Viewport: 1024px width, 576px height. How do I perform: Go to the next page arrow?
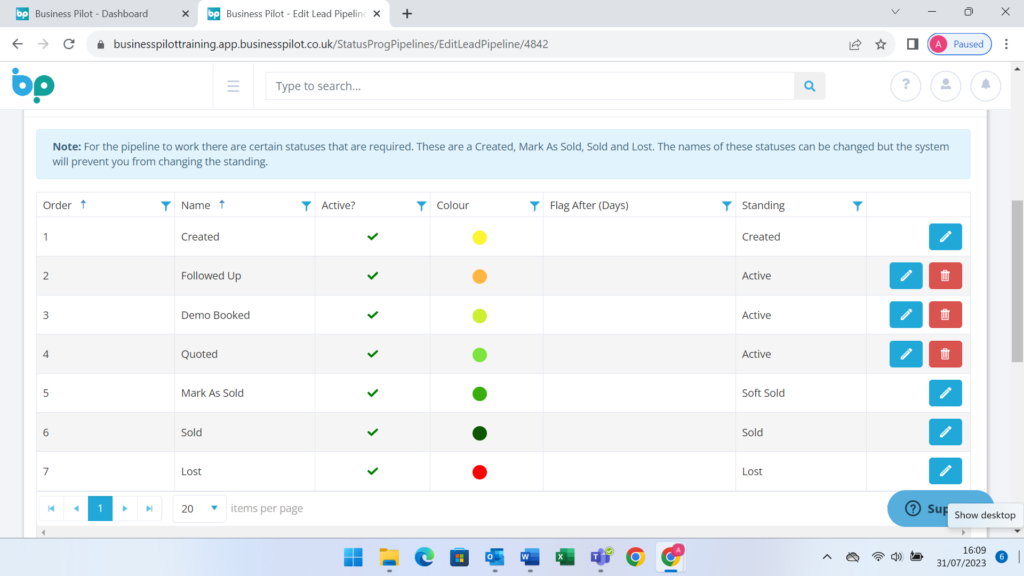pyautogui.click(x=125, y=508)
